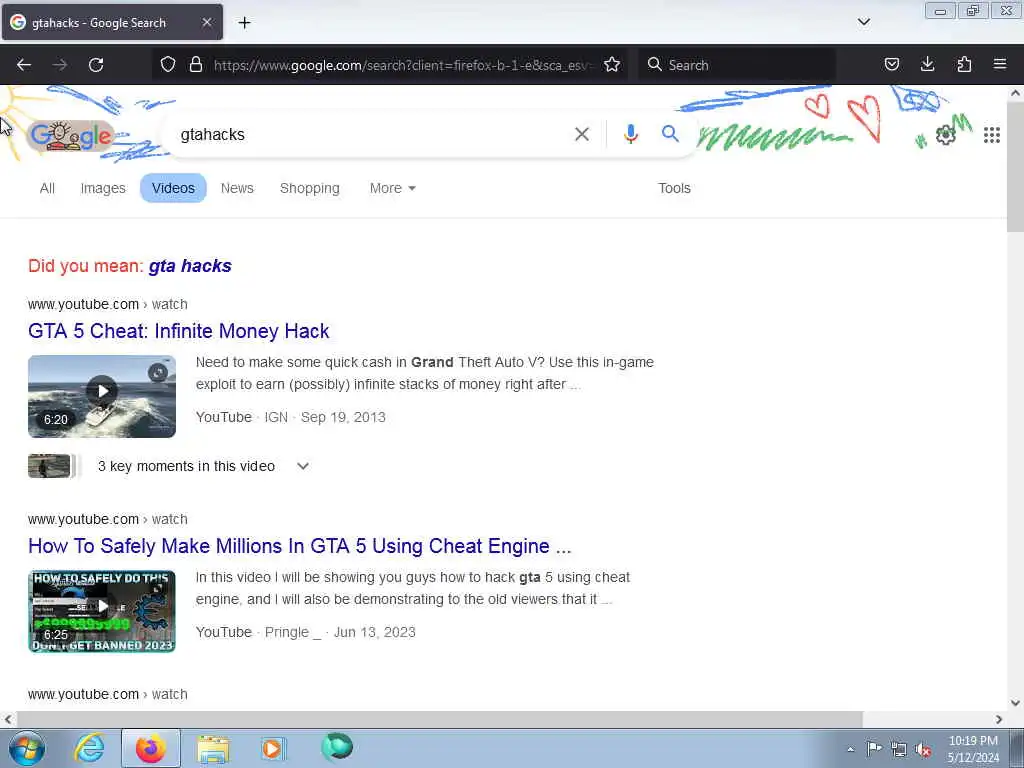Open Windows Explorer from the taskbar

(213, 748)
